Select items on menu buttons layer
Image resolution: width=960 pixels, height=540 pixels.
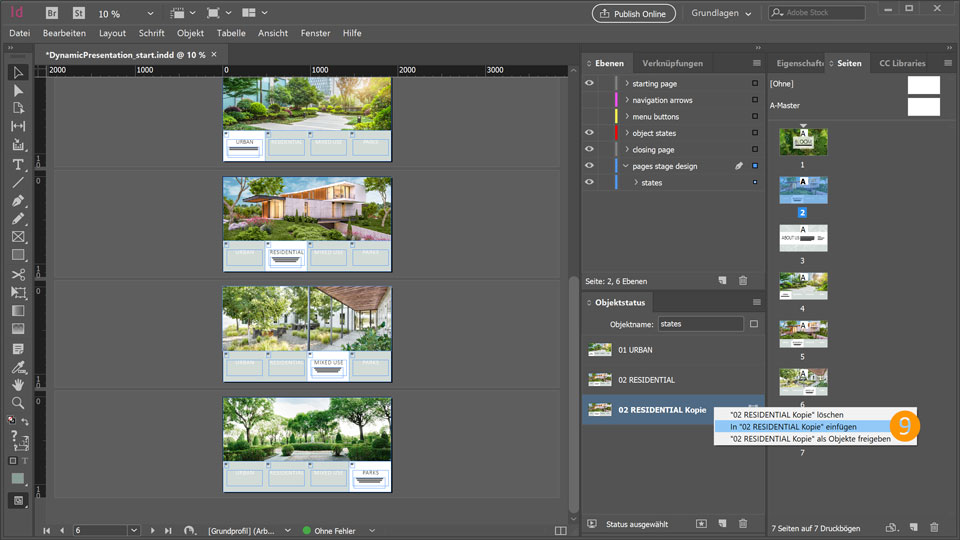click(x=755, y=116)
